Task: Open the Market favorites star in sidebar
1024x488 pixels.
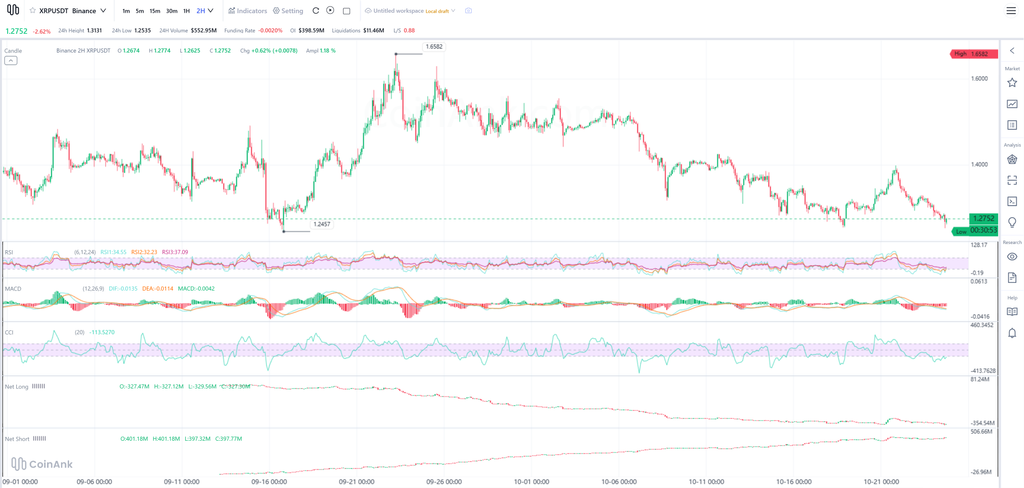Action: (x=1012, y=82)
